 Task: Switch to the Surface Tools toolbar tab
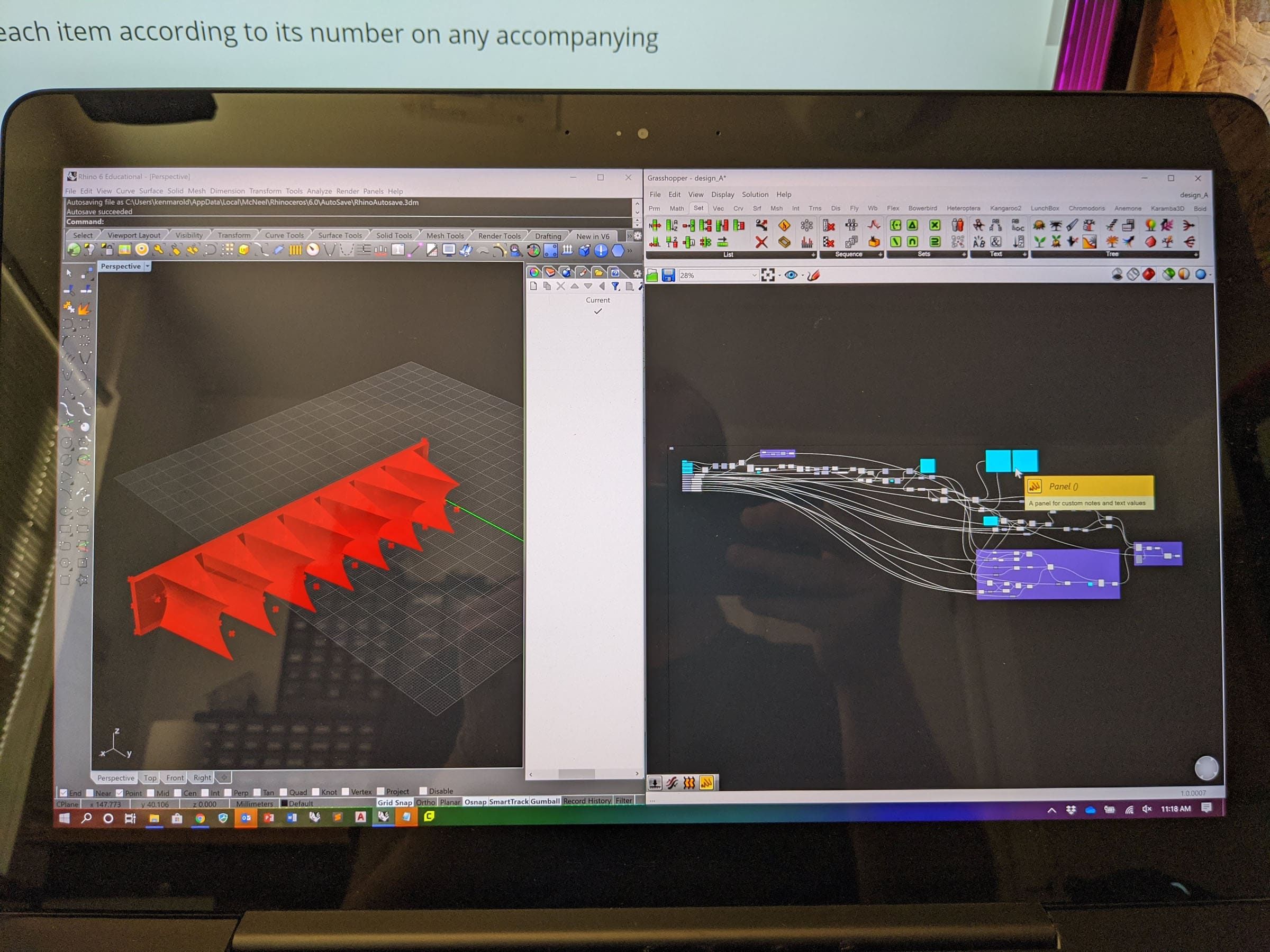pos(340,235)
